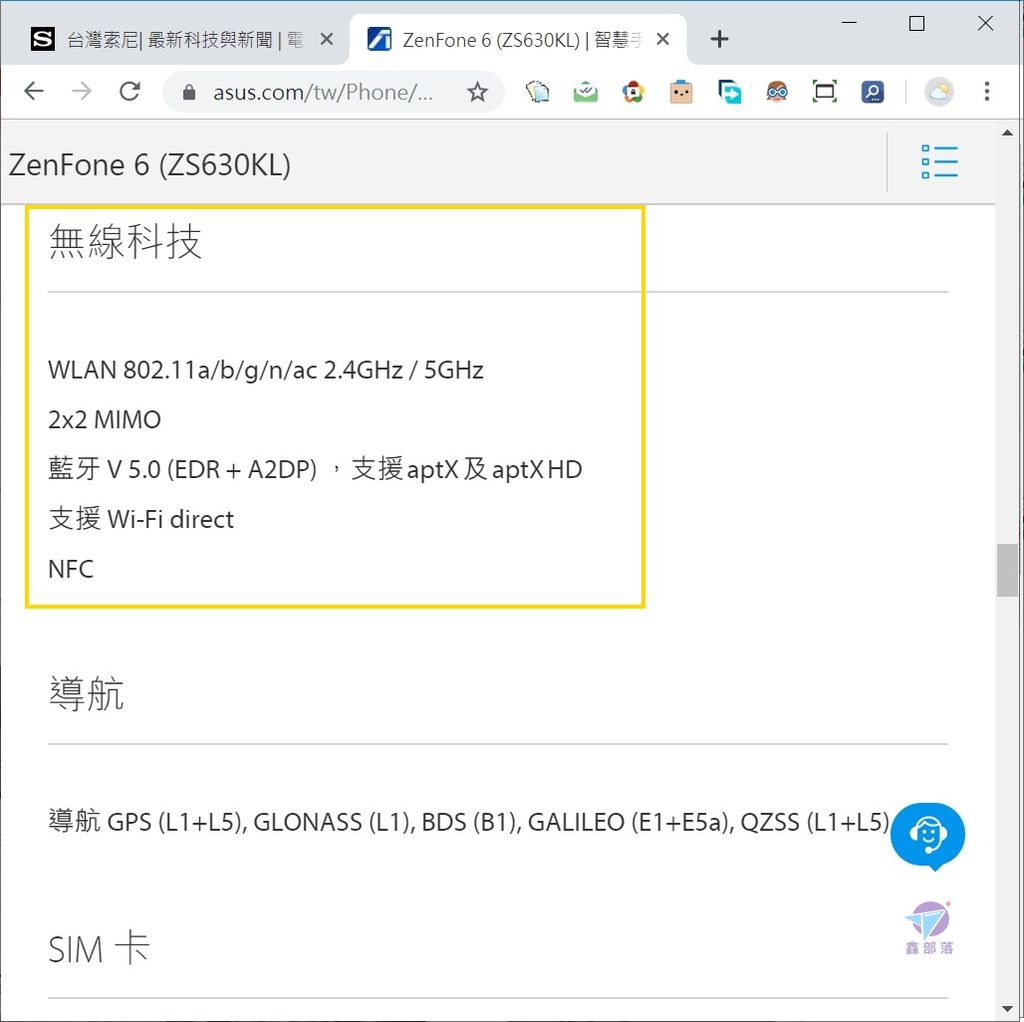1024x1022 pixels.
Task: Click the scrollbar down arrow
Action: 1008,1010
